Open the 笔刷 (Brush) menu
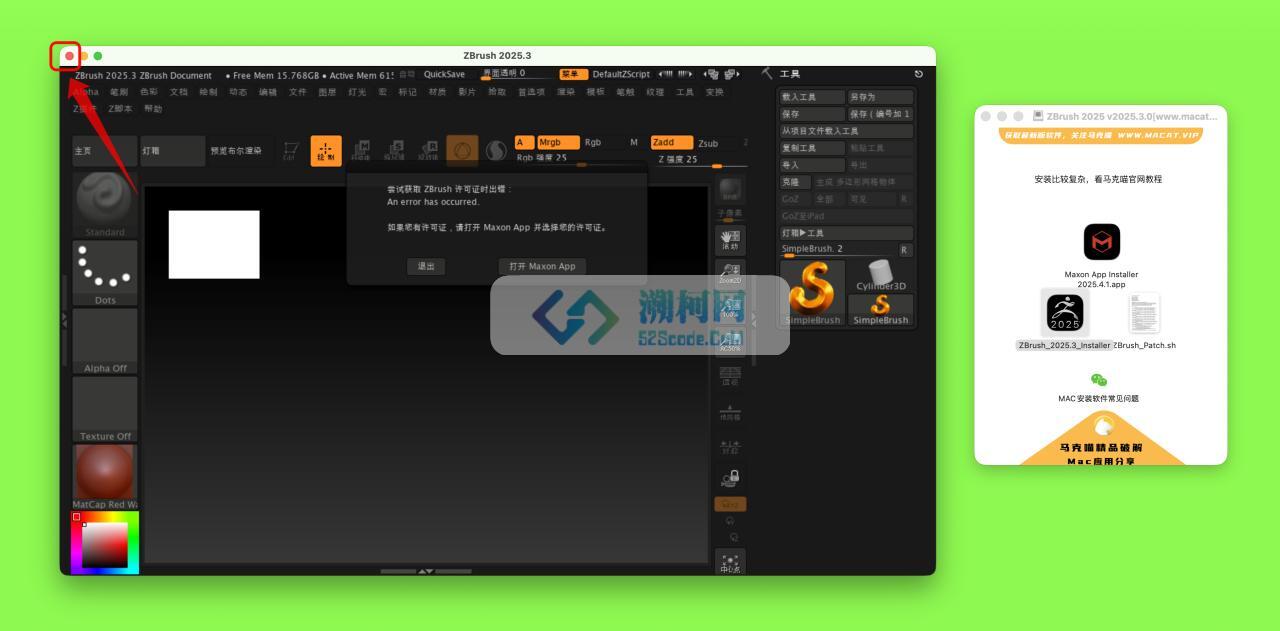 [119, 92]
